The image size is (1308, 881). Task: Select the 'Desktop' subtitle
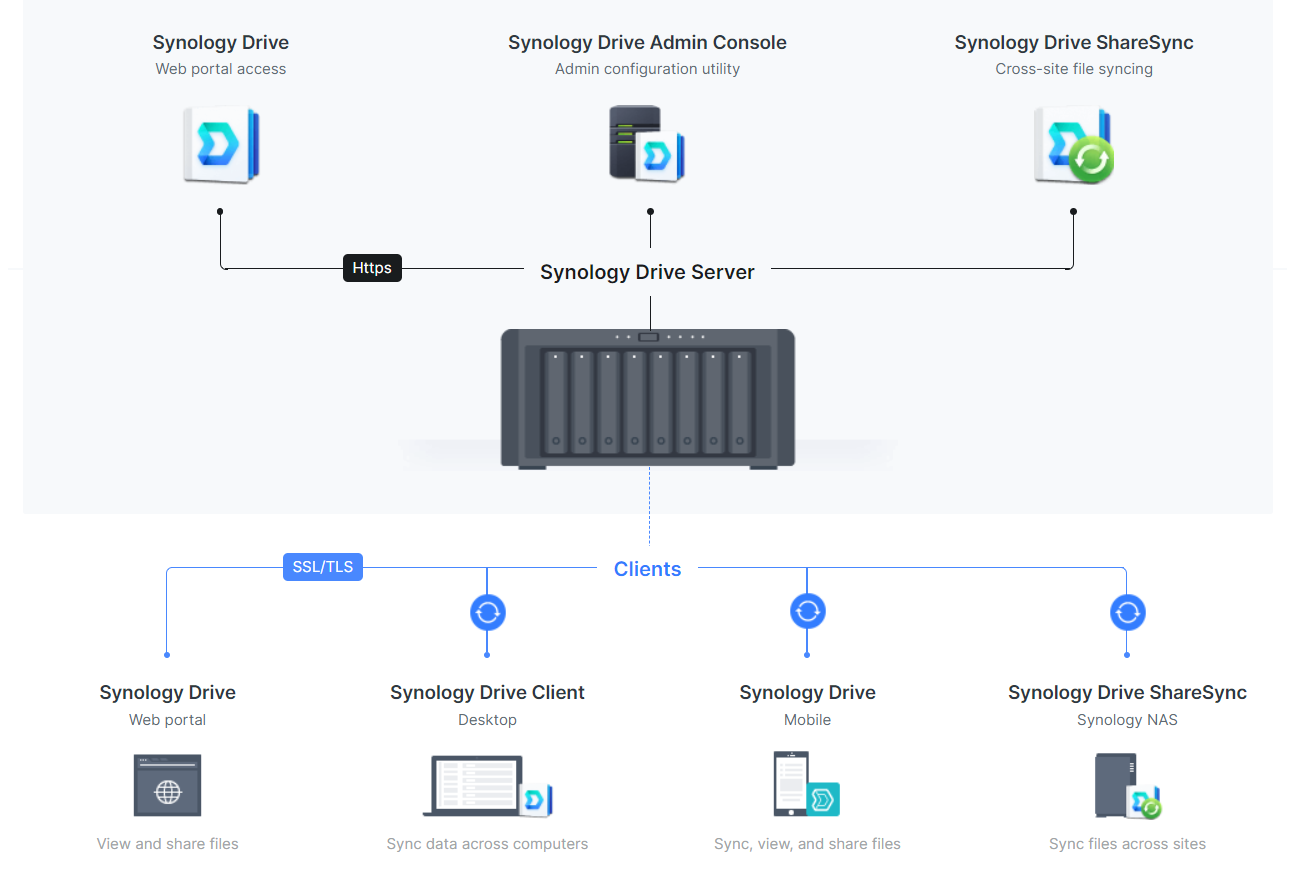[x=487, y=720]
